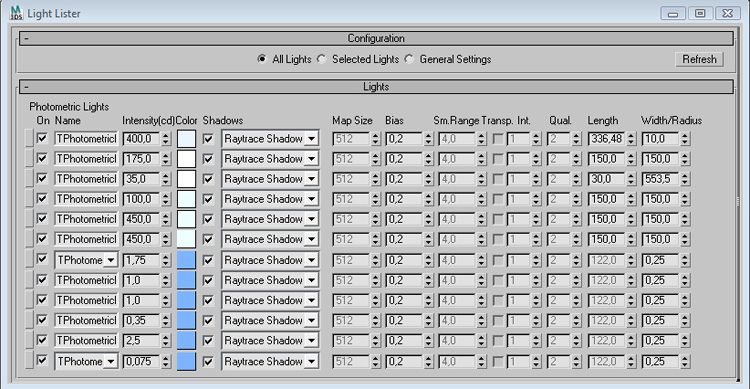
Task: Toggle the Transp. checkbox in the 400,0 row
Action: pos(498,139)
